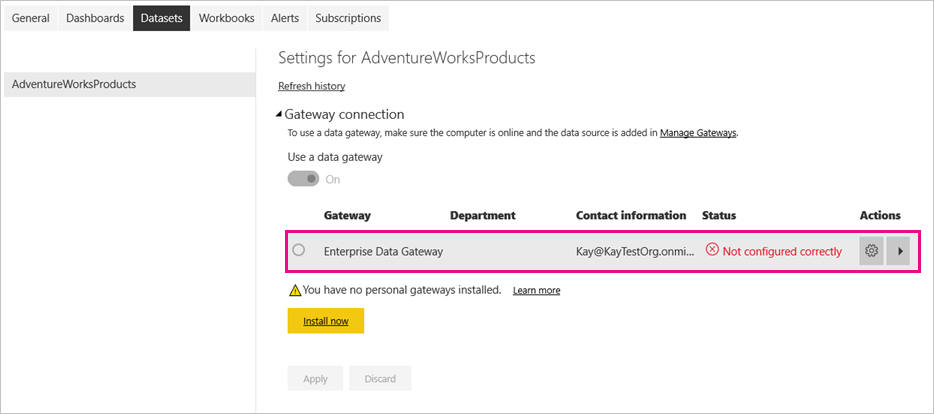This screenshot has height=414, width=934.
Task: Click the Install now button
Action: pyautogui.click(x=326, y=320)
